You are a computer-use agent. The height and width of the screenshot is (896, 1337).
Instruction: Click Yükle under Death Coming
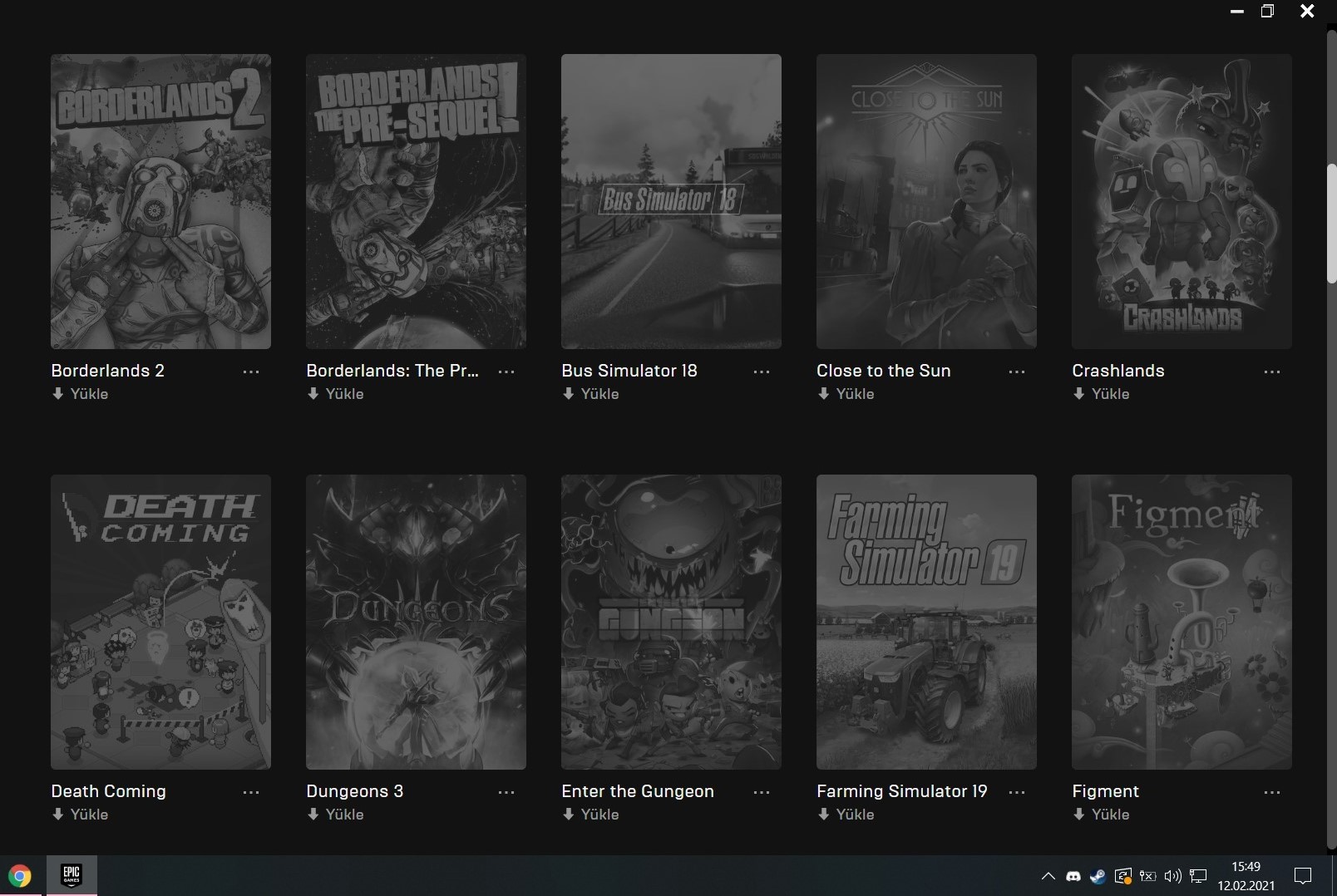(80, 815)
